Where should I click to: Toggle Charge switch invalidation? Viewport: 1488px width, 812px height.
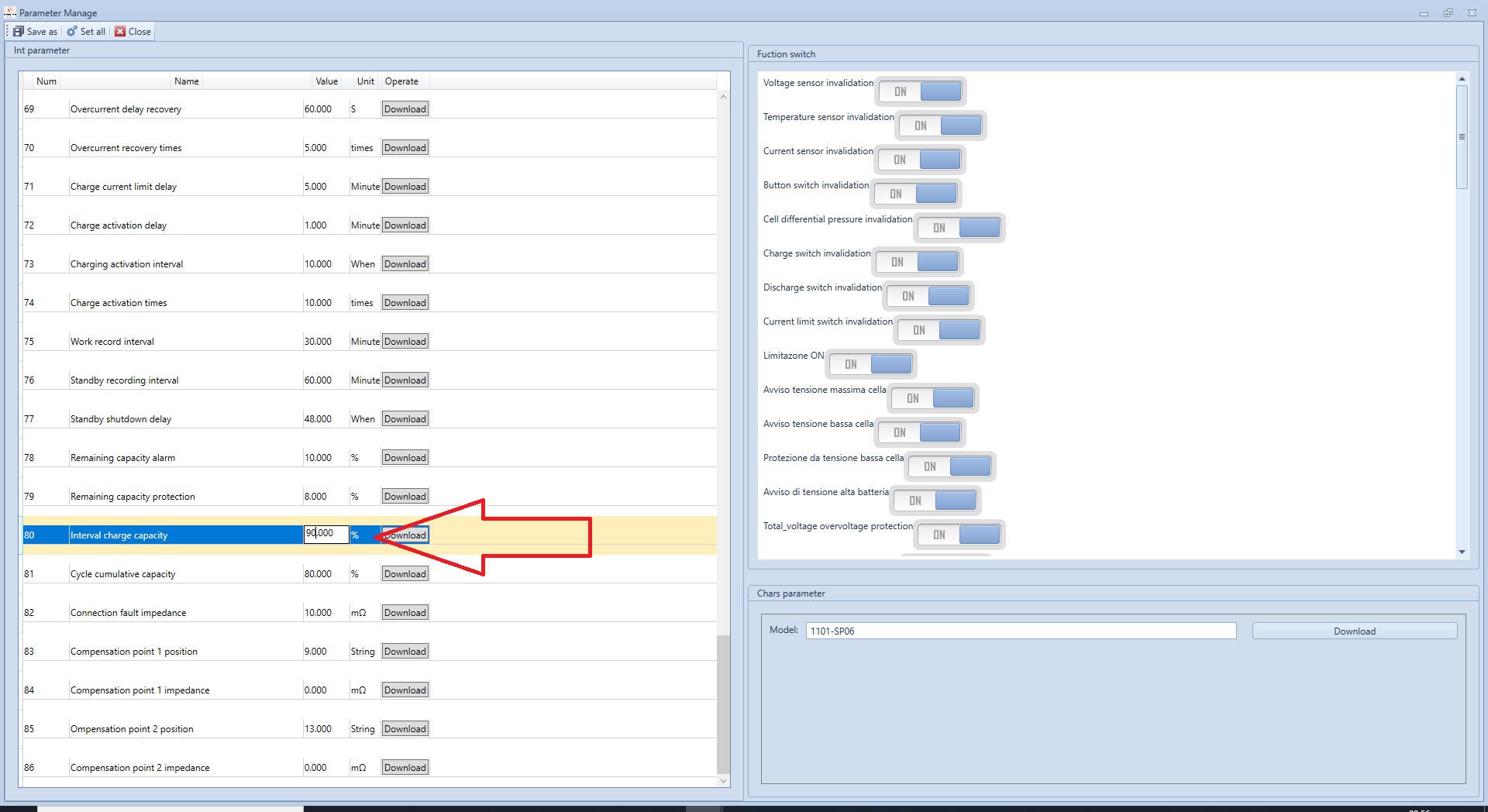(x=918, y=262)
